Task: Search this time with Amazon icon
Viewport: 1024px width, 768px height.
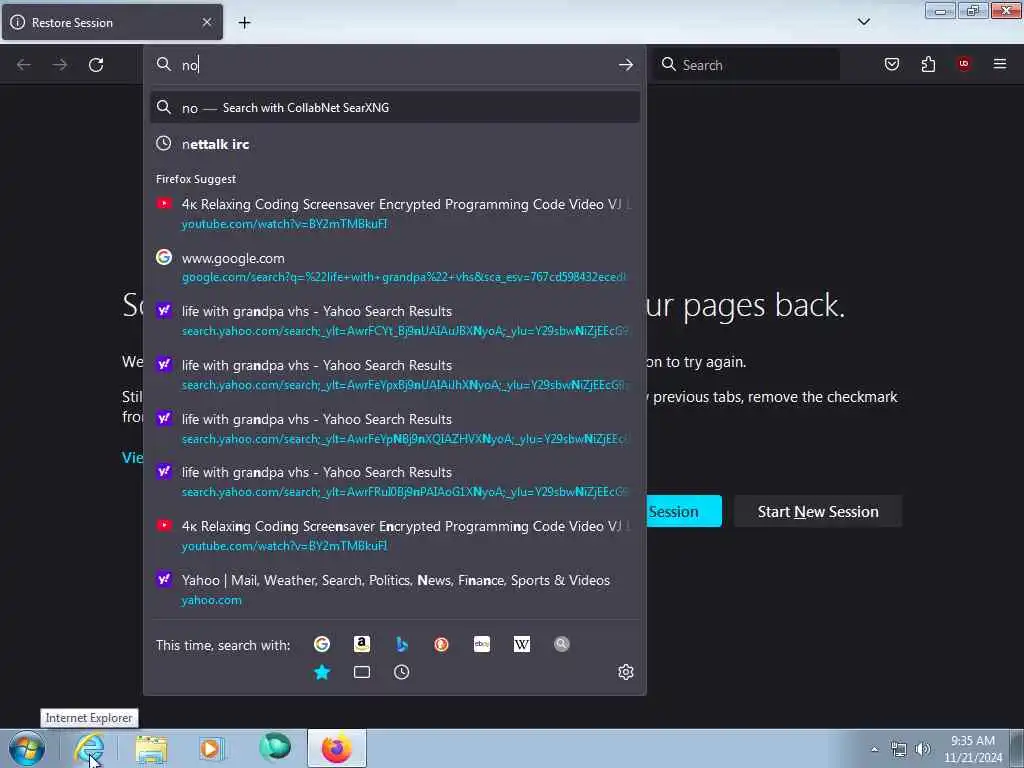Action: (x=362, y=645)
